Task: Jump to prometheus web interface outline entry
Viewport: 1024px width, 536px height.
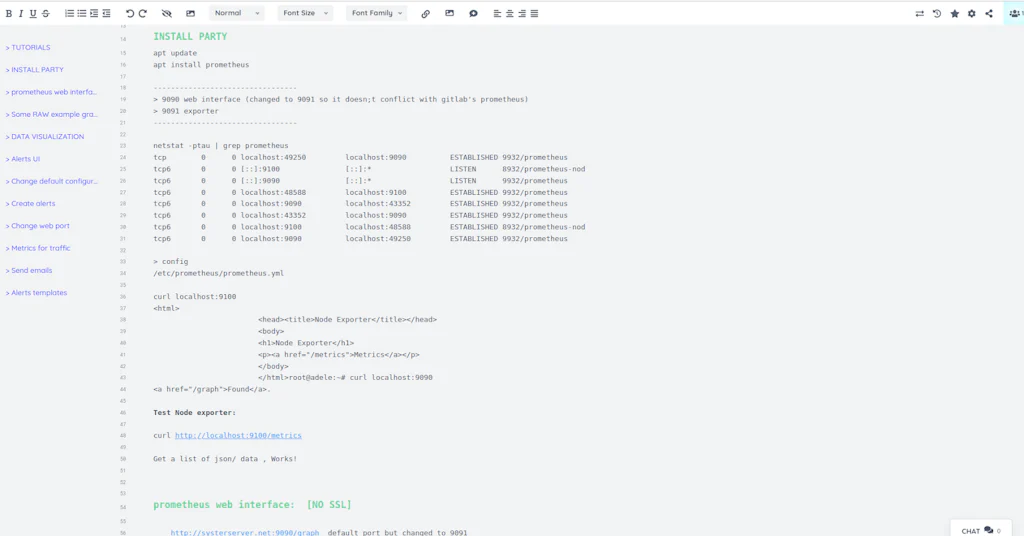Action: pyautogui.click(x=51, y=92)
